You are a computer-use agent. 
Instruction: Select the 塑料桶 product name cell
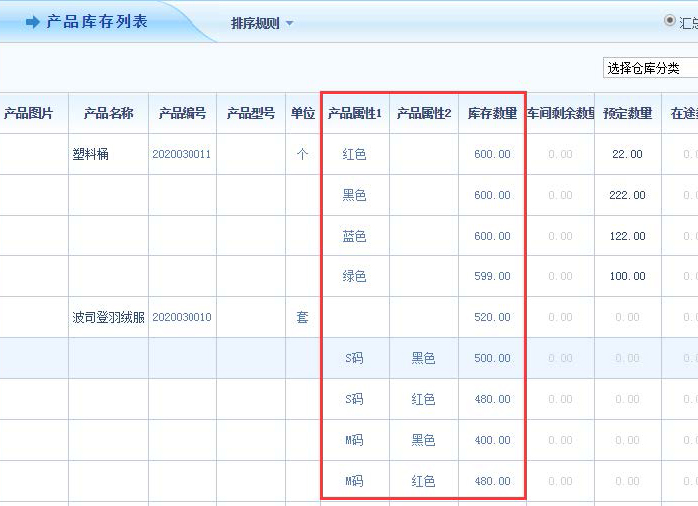(90, 154)
